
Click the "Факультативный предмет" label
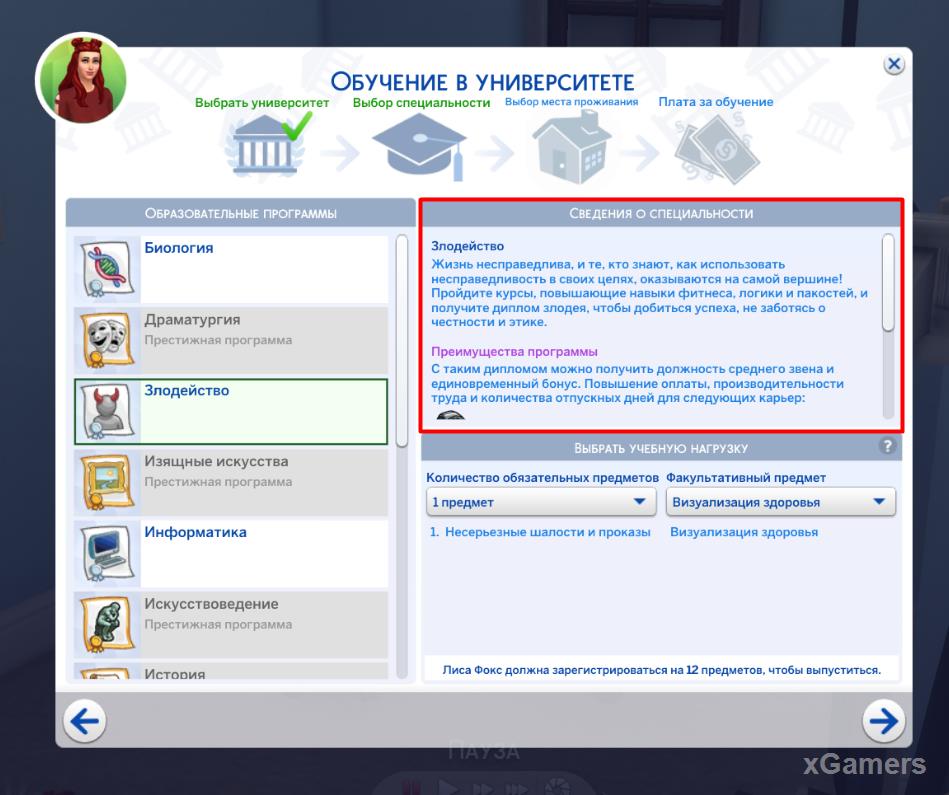coord(746,477)
